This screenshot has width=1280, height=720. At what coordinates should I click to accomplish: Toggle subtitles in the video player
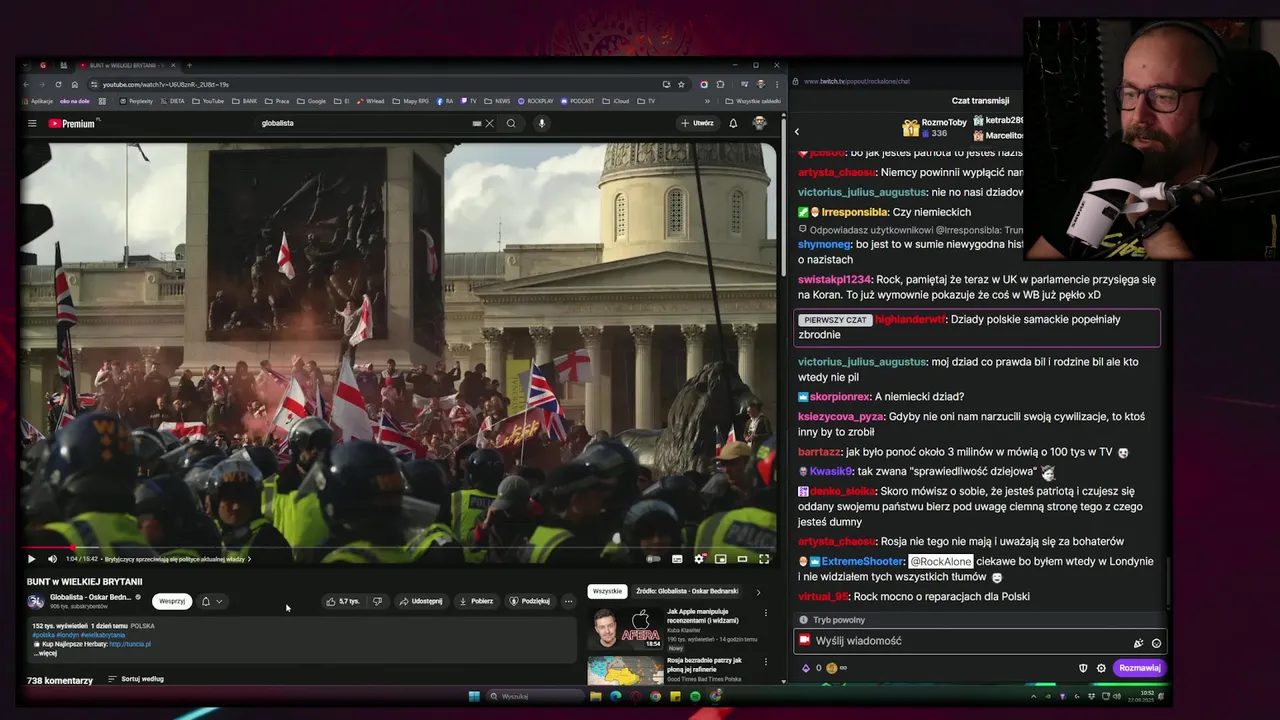point(677,559)
